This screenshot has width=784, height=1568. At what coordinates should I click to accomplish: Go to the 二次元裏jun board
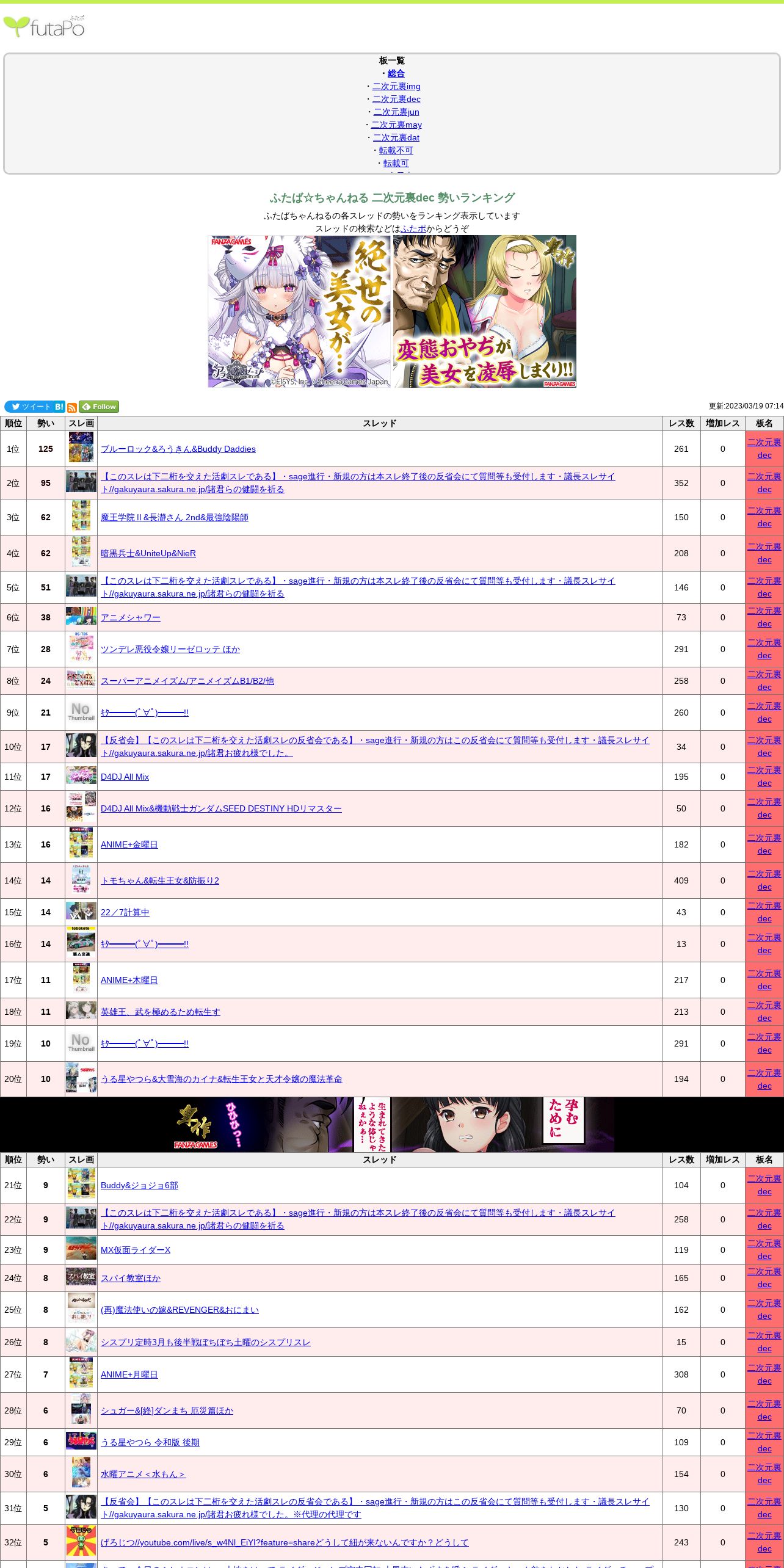[x=396, y=112]
